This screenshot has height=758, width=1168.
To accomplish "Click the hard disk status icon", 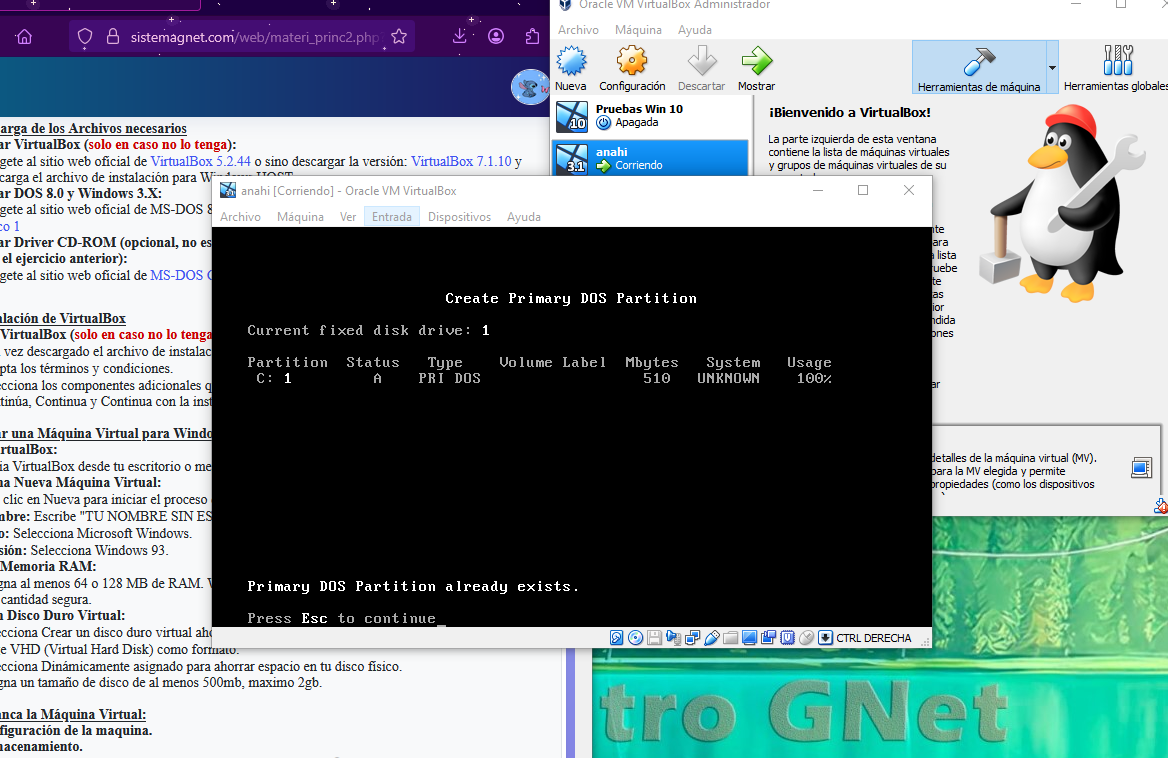I will click(617, 638).
